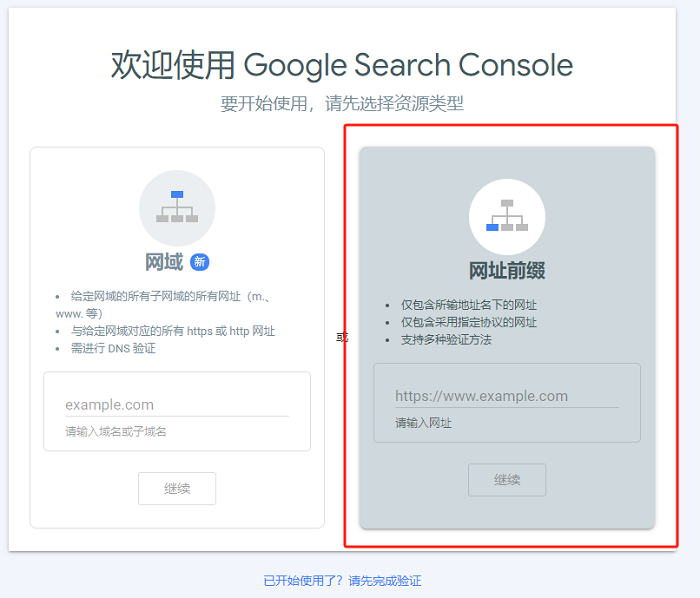Click the 与给定网域对应的所有 https 或 http 网址 text

pyautogui.click(x=173, y=331)
